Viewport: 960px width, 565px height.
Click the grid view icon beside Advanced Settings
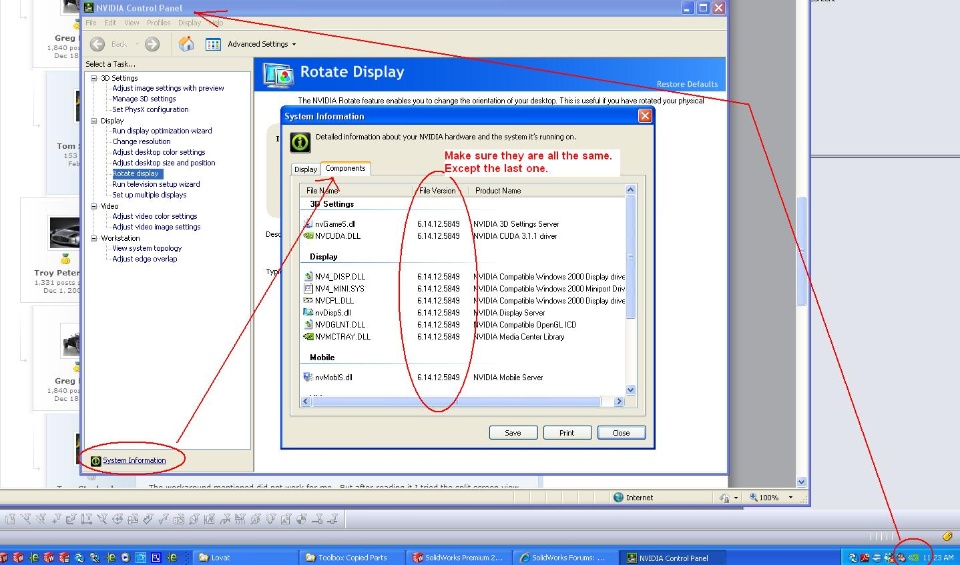pos(213,44)
